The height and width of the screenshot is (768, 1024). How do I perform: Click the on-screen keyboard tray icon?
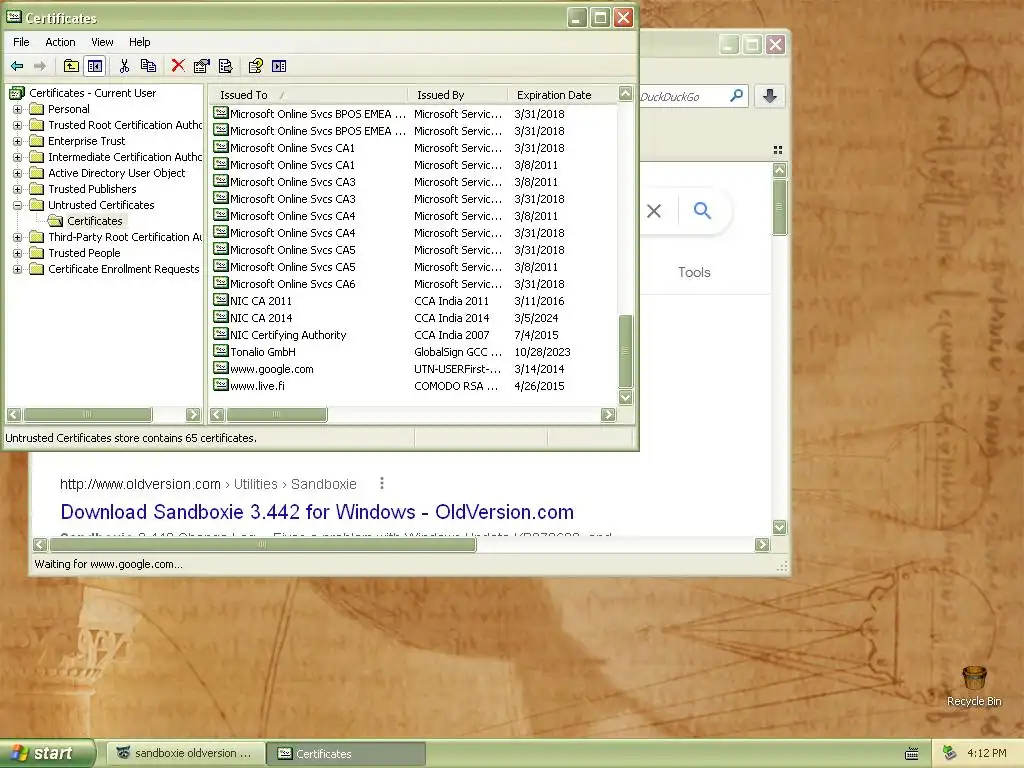click(912, 754)
